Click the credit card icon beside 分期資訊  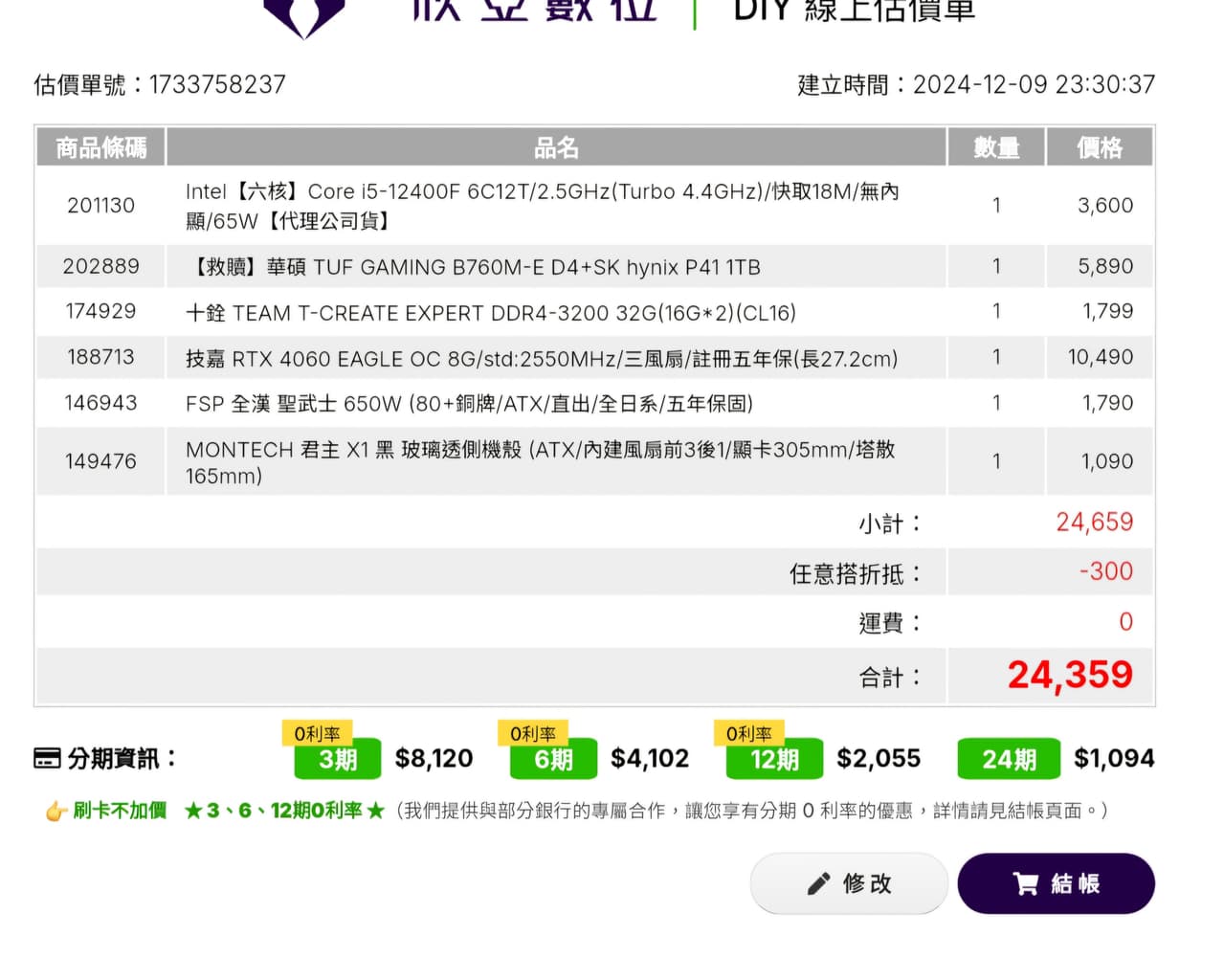coord(47,759)
